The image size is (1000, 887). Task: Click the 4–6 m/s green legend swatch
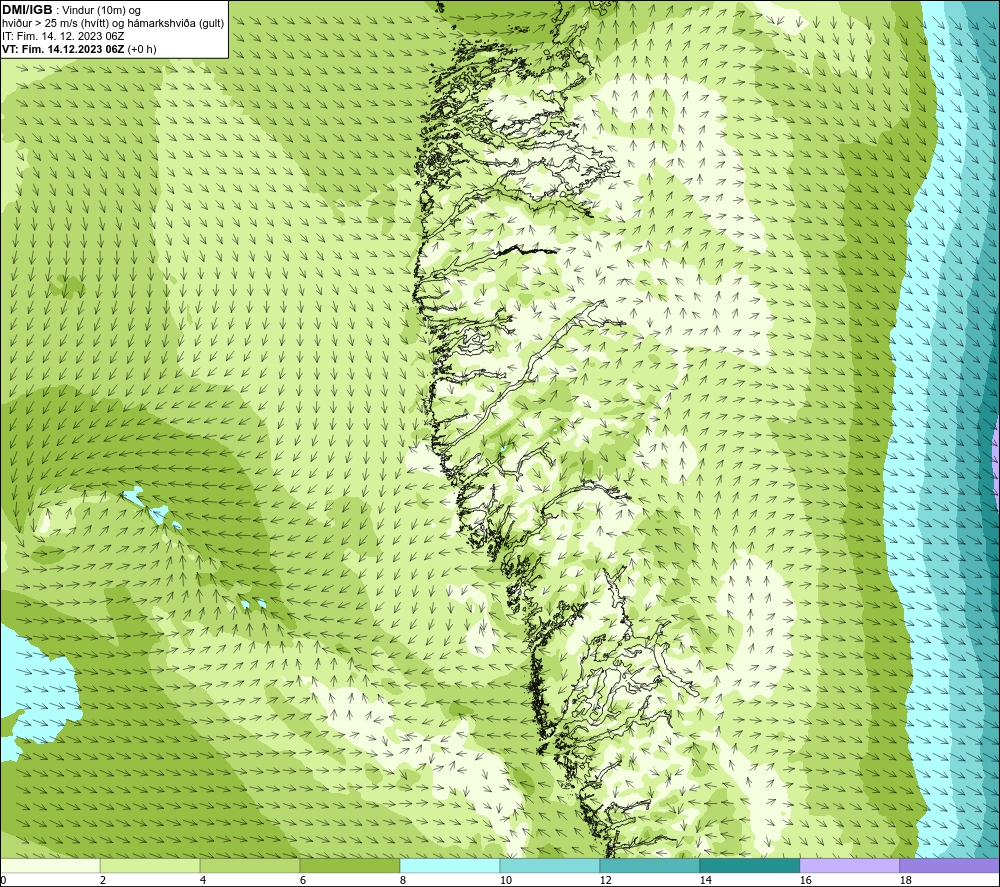[250, 865]
